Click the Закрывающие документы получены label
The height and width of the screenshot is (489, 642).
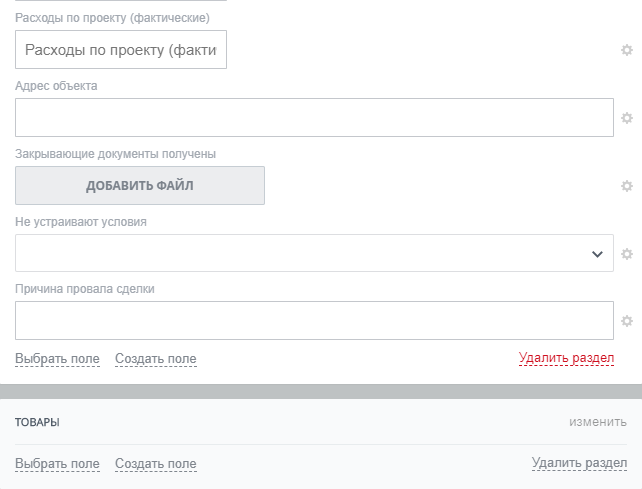(116, 154)
